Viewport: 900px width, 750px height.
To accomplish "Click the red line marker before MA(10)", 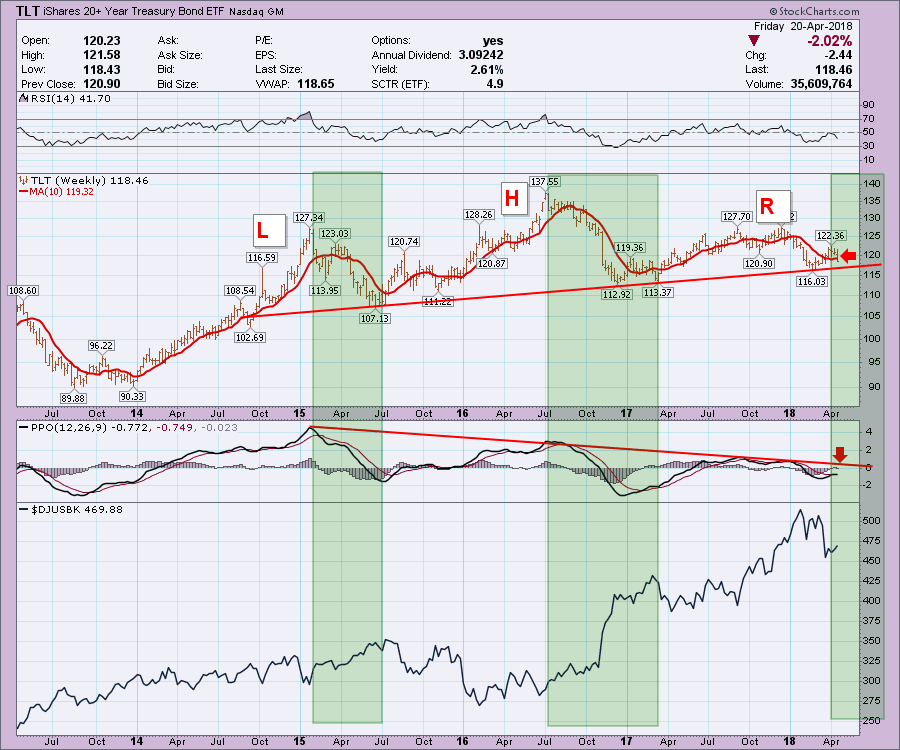I will [x=24, y=192].
